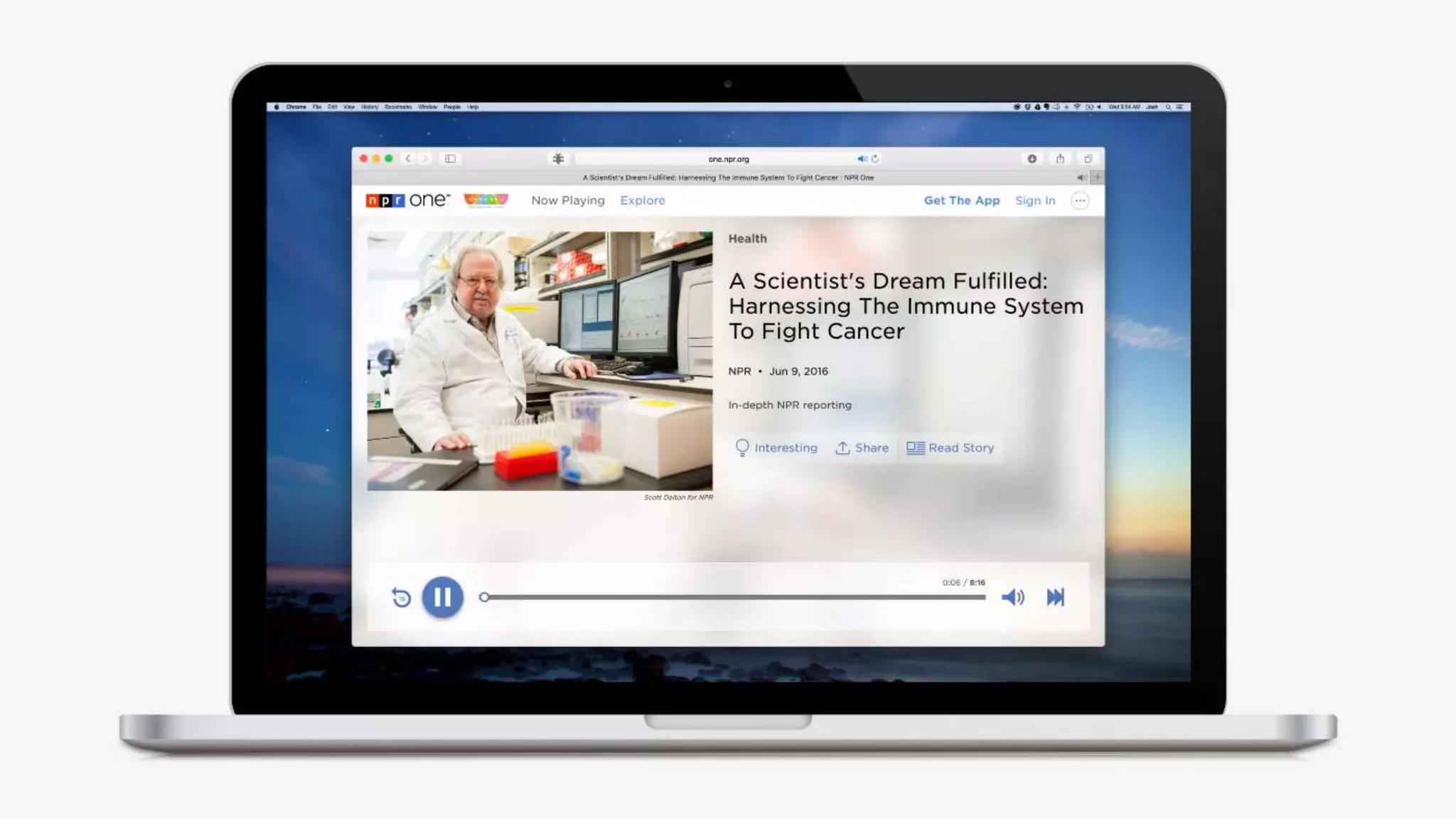Open Safari's share menu icon
This screenshot has width=1456, height=819.
pos(1060,159)
